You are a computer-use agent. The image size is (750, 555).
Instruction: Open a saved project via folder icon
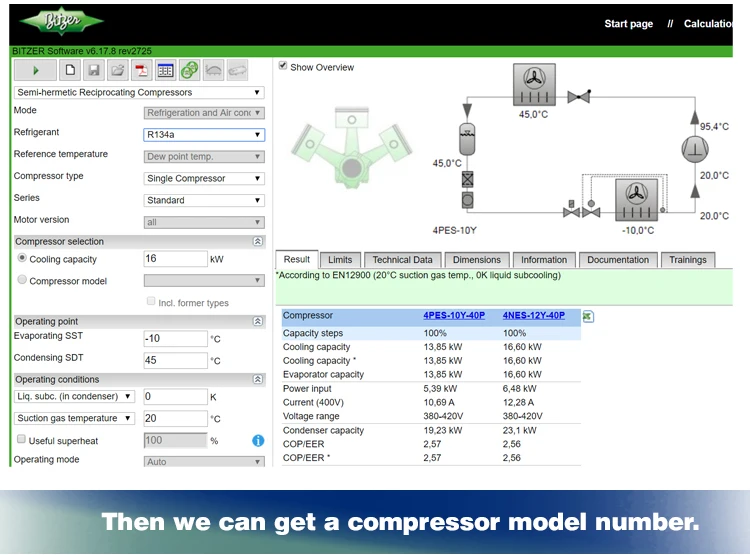[117, 70]
